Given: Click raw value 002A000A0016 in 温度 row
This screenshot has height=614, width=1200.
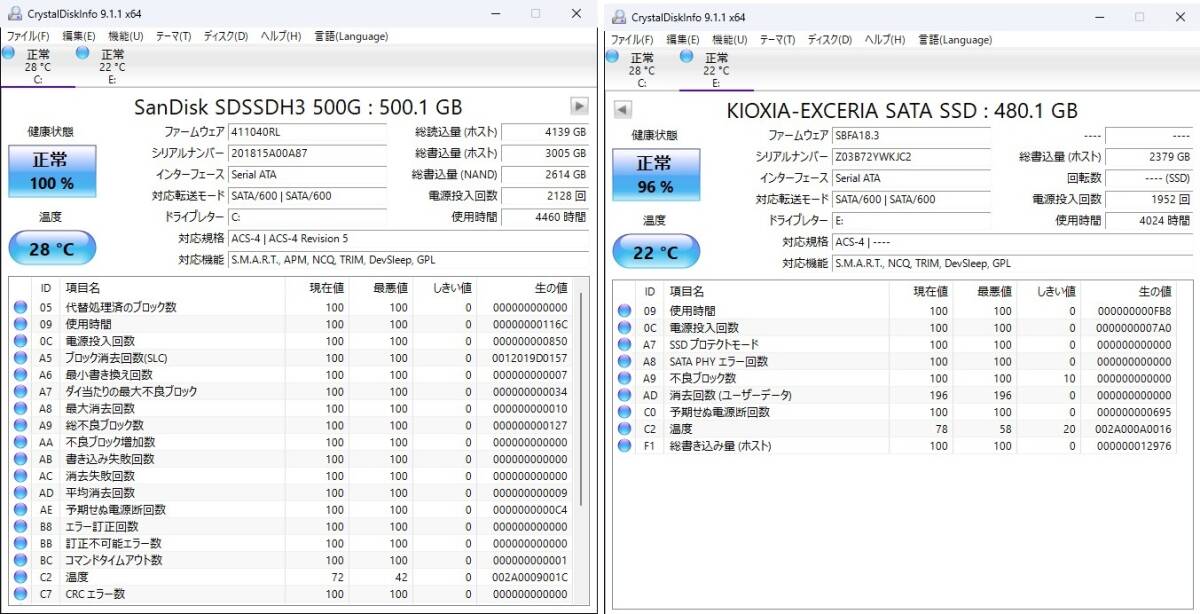Looking at the screenshot, I should pyautogui.click(x=1133, y=429).
